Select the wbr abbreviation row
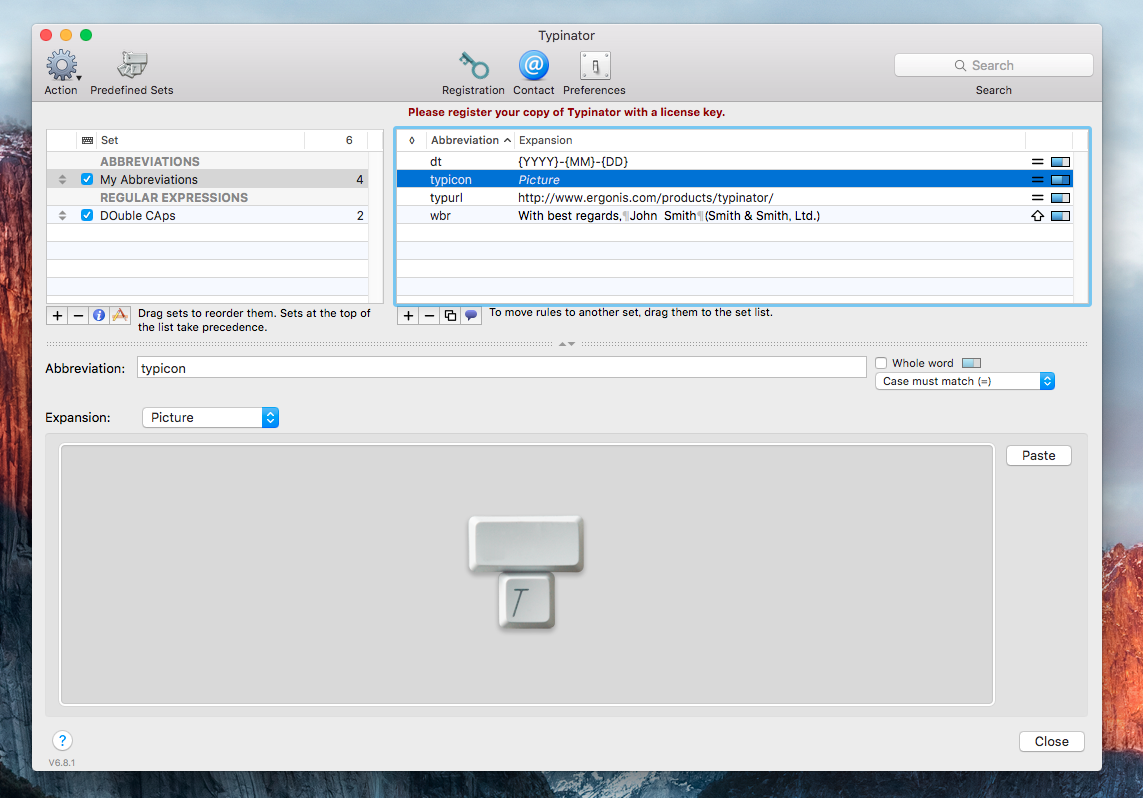 tap(735, 216)
